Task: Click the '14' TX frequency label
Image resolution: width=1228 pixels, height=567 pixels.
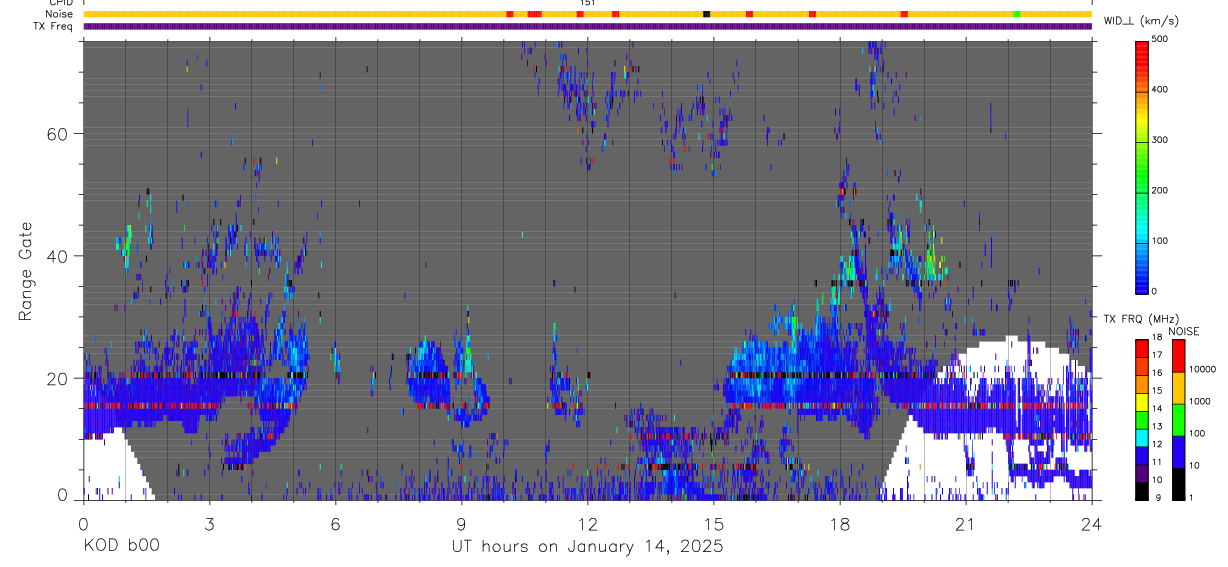Action: tap(1157, 408)
